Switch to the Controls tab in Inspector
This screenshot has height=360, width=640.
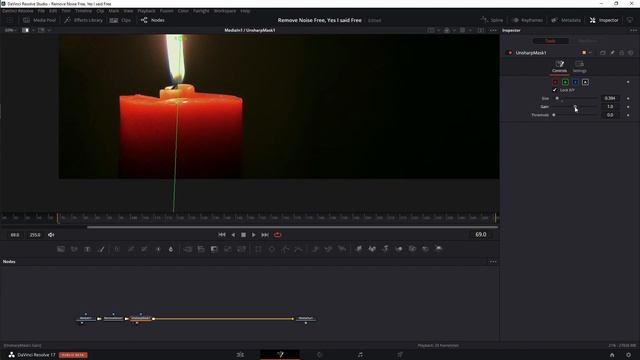coord(559,67)
